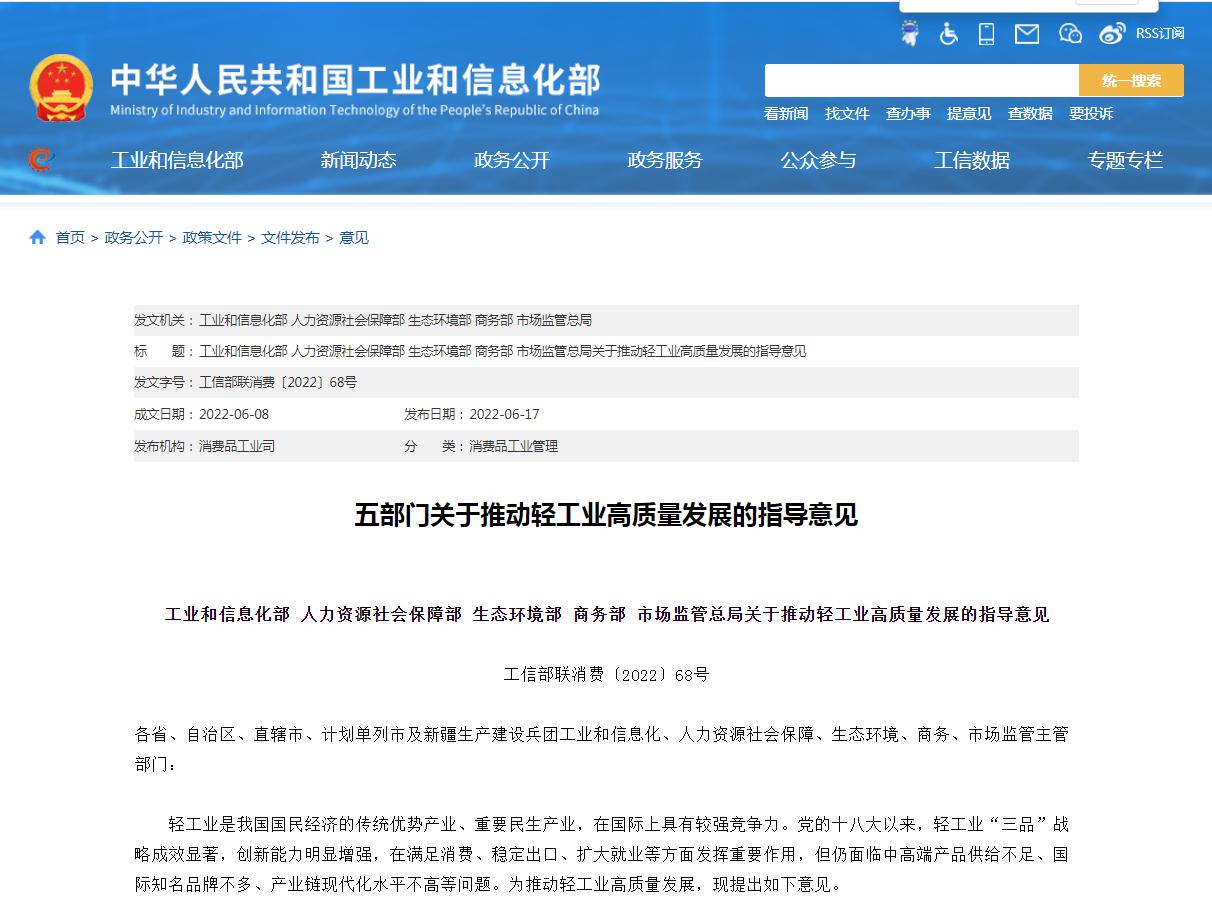
Task: Open RSS订阅 link
Action: point(1160,34)
